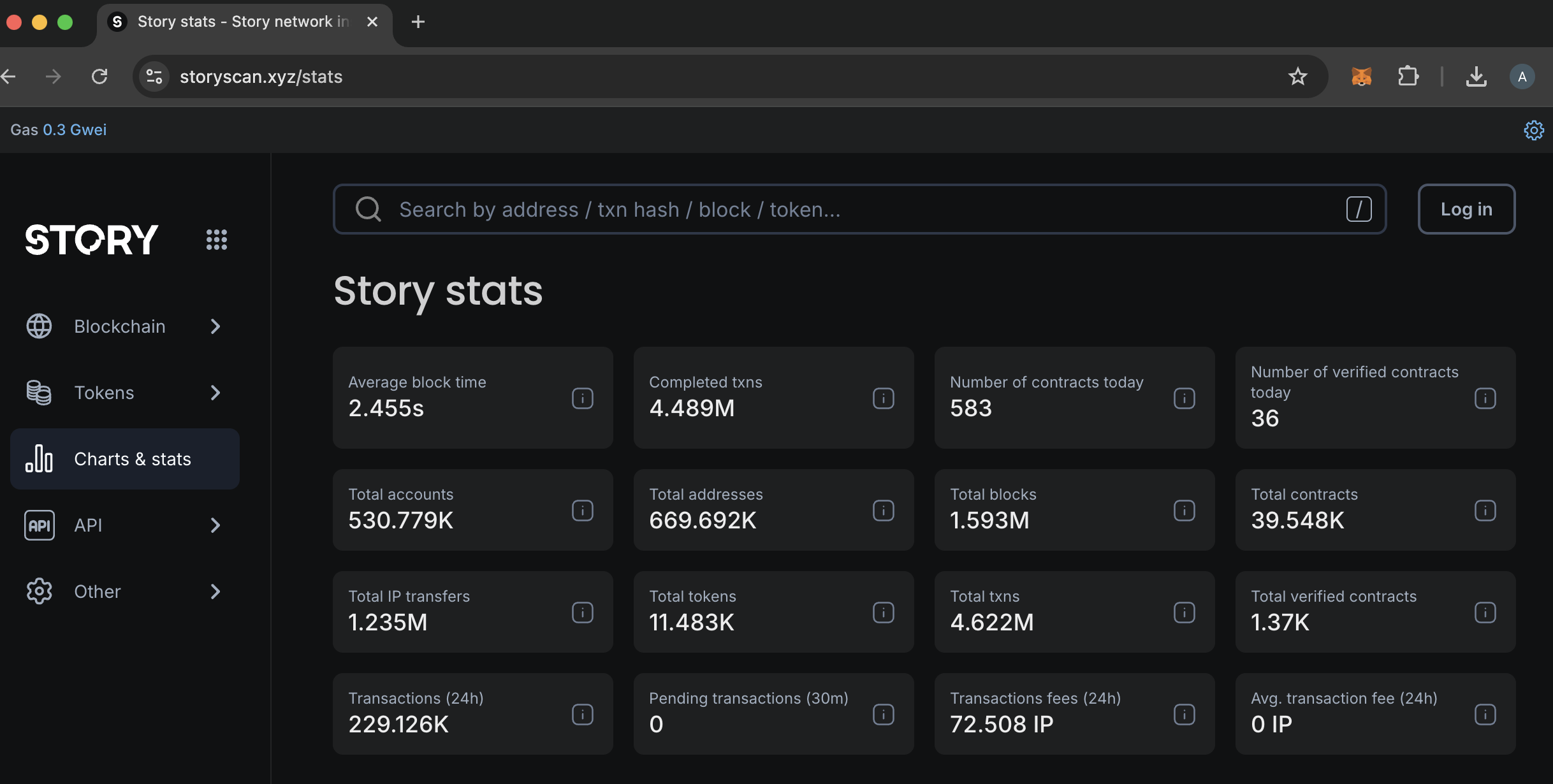The height and width of the screenshot is (784, 1553).
Task: Open a new browser tab
Action: [x=418, y=22]
